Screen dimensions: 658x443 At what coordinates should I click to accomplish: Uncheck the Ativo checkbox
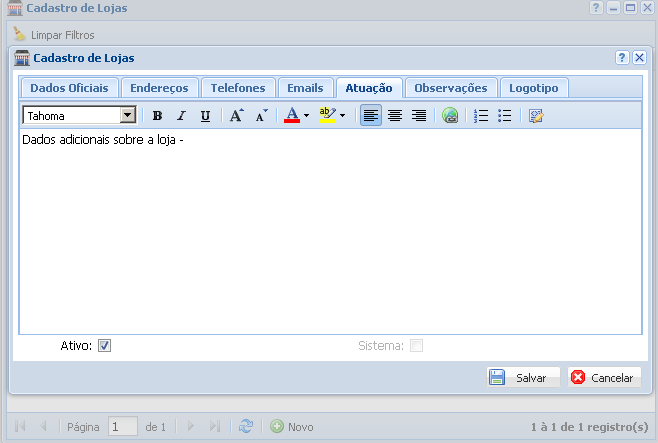tap(105, 346)
